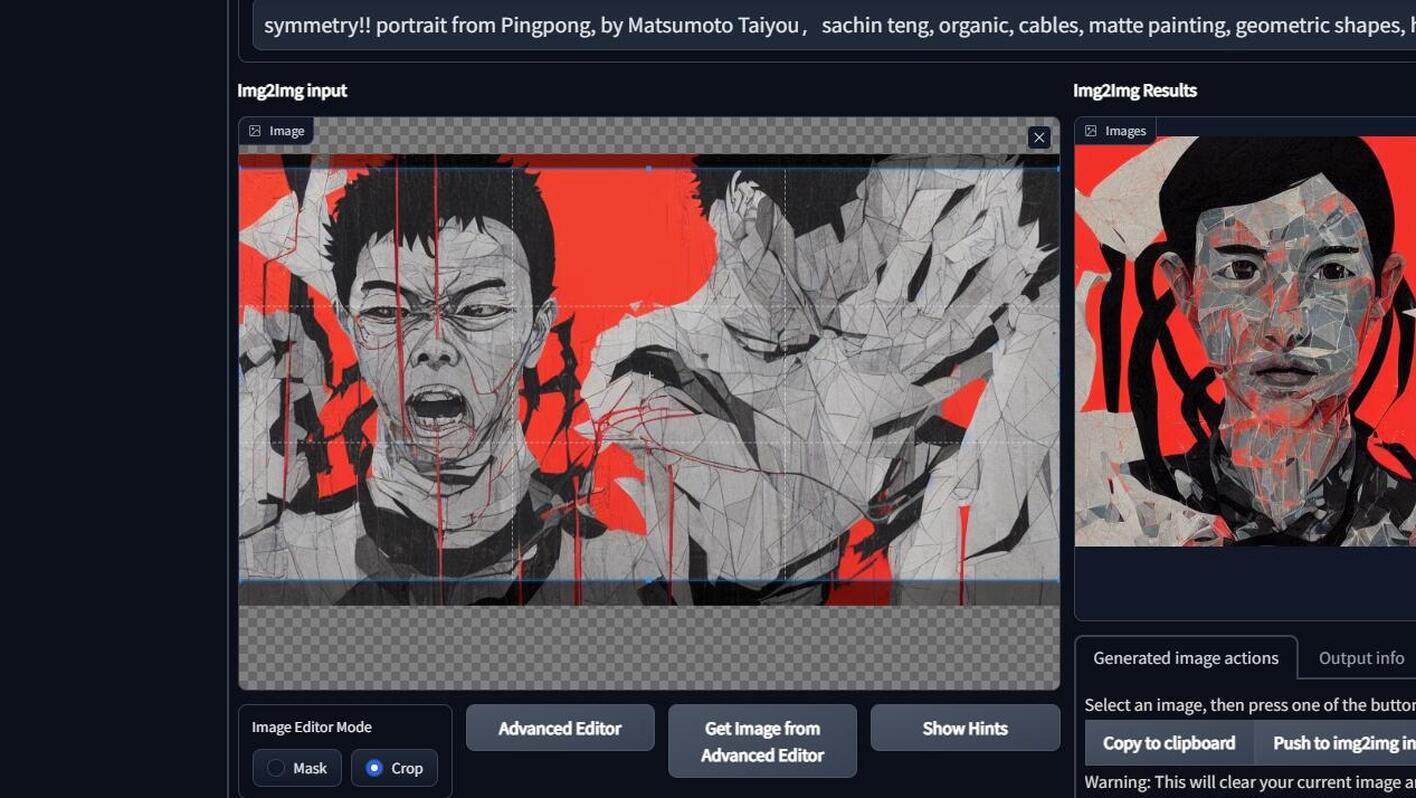Open the Advanced Editor

tap(560, 728)
